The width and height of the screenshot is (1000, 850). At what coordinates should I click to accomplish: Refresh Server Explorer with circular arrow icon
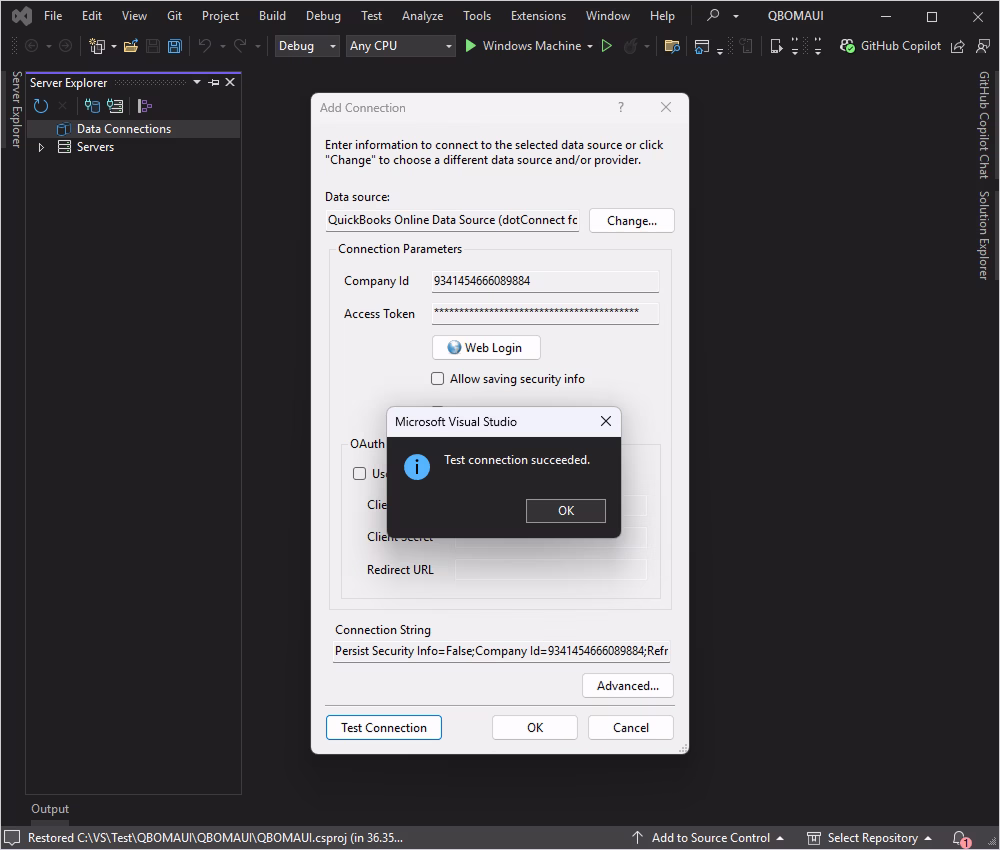41,106
